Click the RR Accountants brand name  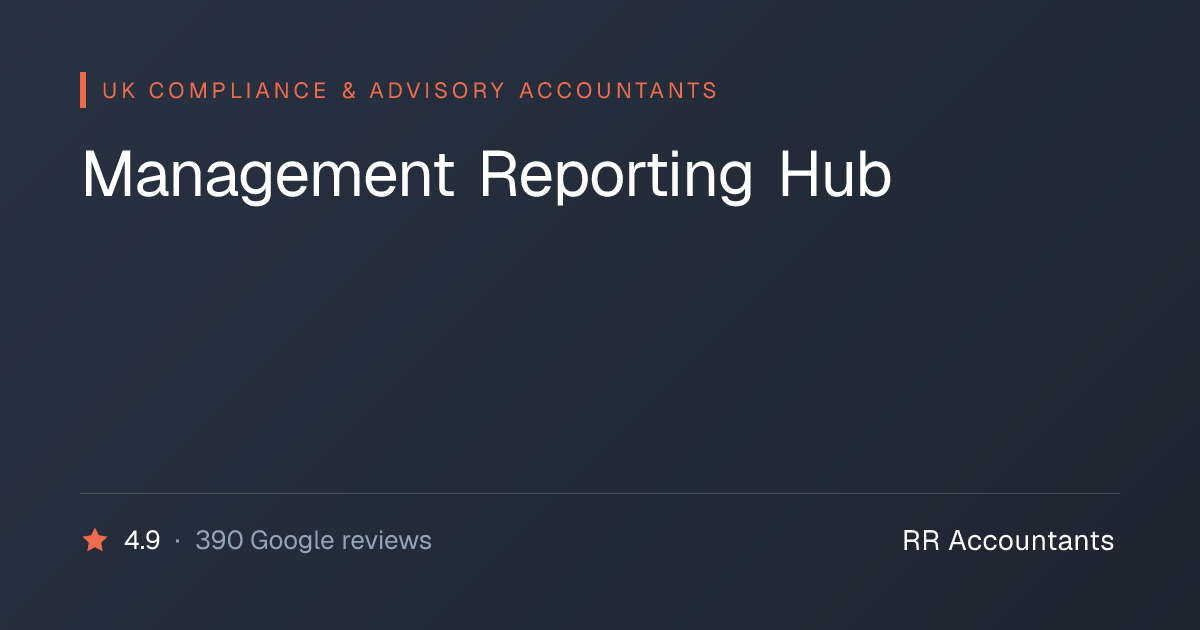point(1008,541)
